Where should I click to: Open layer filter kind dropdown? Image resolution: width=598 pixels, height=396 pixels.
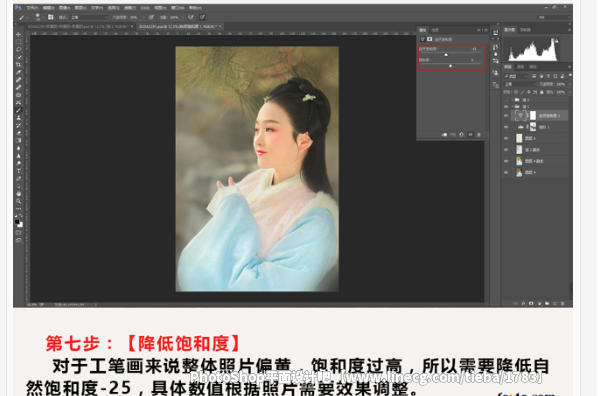coord(516,76)
